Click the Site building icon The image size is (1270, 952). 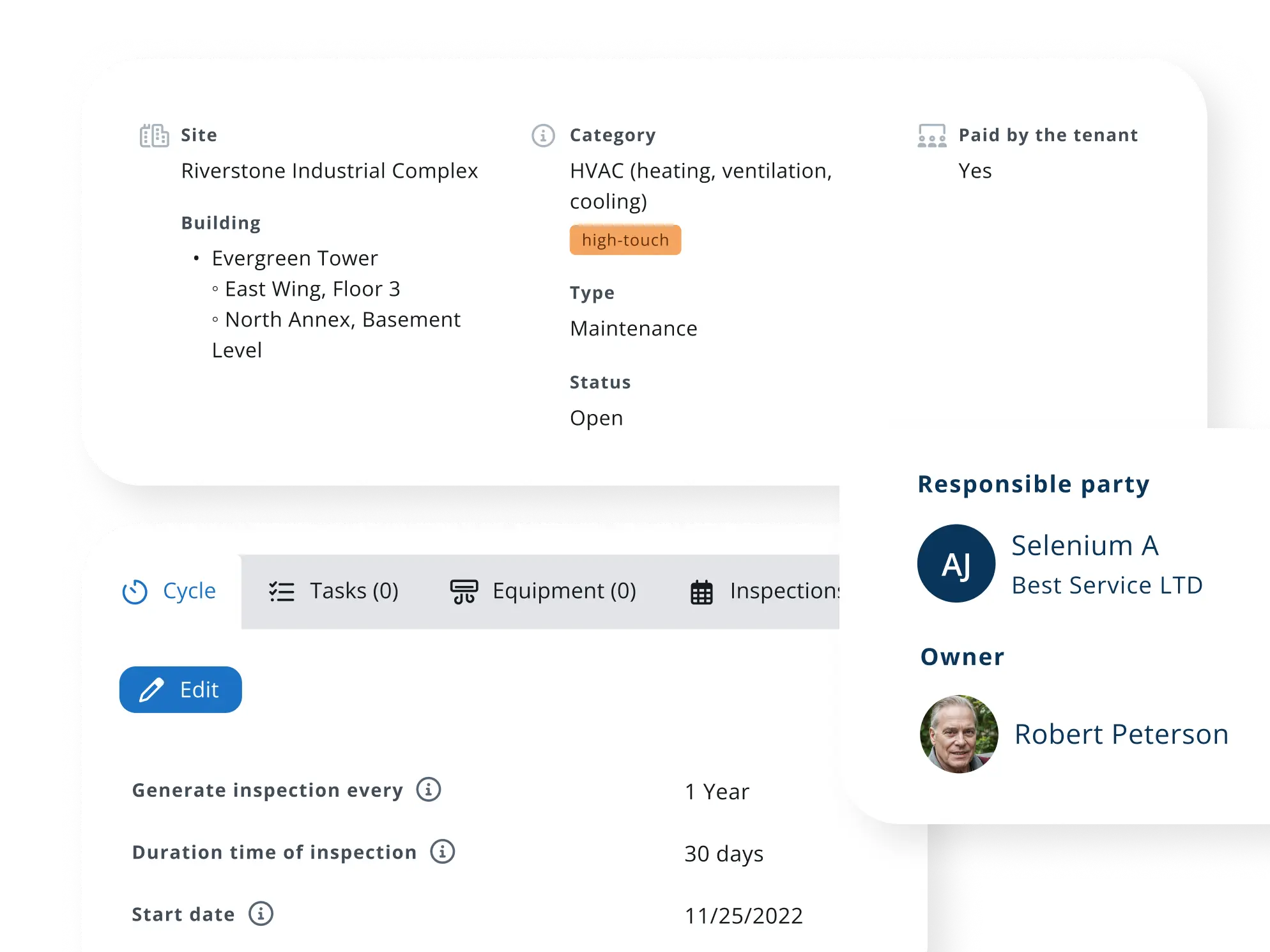tap(154, 135)
